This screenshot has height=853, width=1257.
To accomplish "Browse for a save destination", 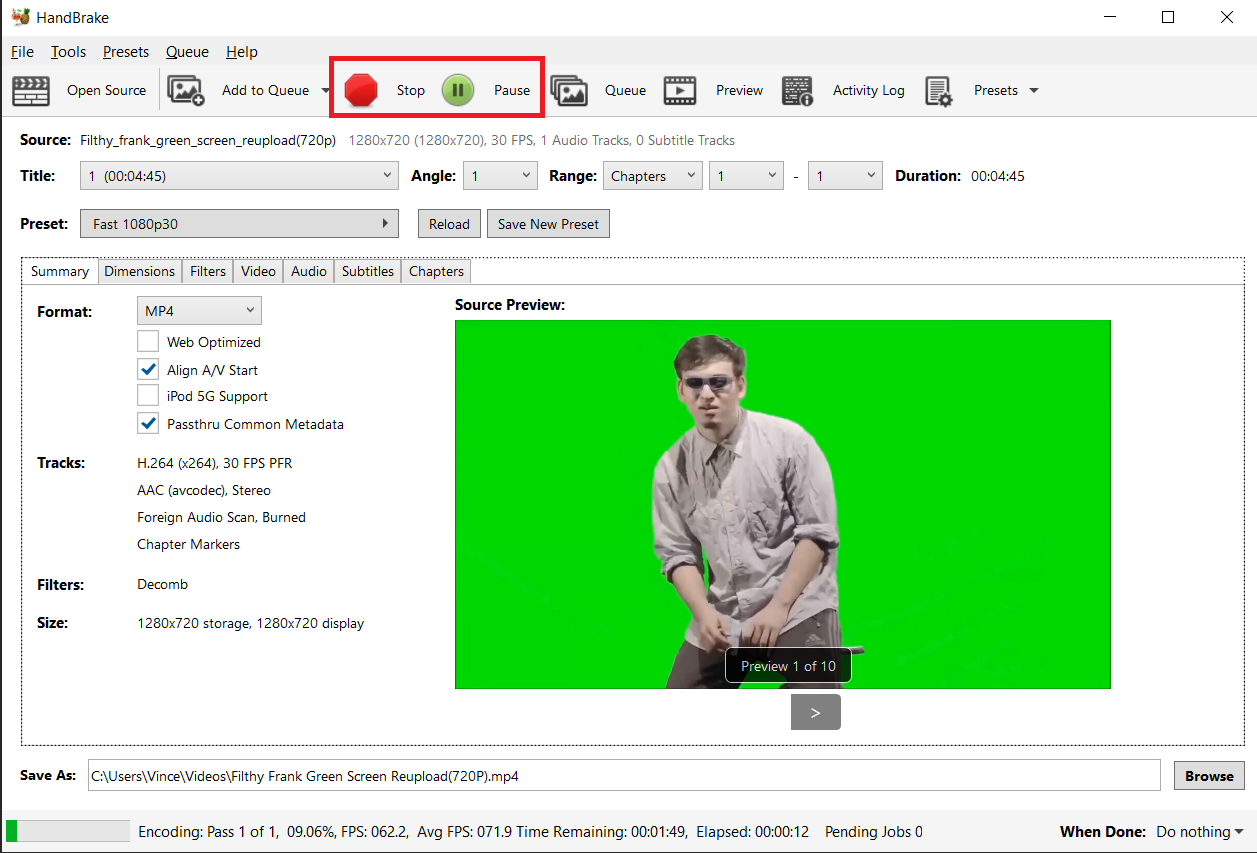I will [1208, 775].
